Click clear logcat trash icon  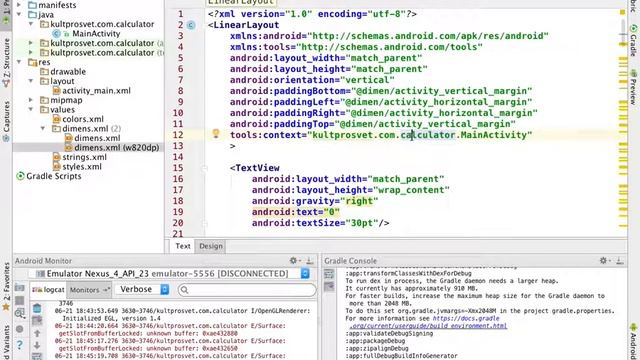click(x=37, y=307)
